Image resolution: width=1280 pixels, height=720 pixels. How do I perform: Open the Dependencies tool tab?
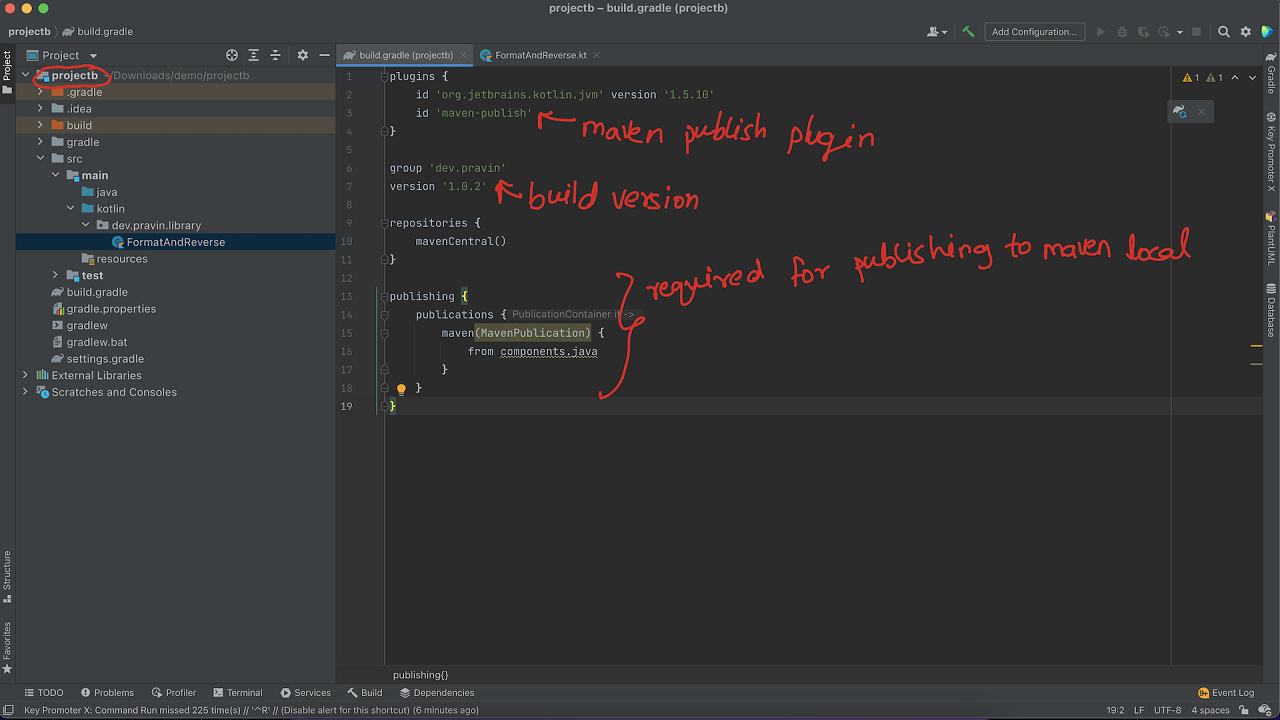pos(437,692)
